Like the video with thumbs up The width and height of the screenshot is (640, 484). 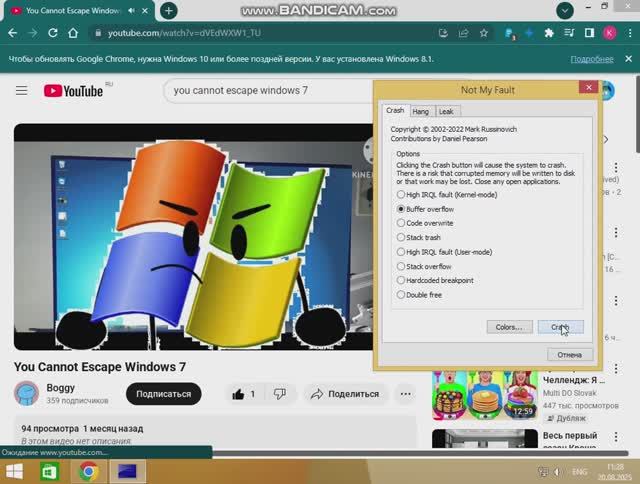tap(244, 394)
